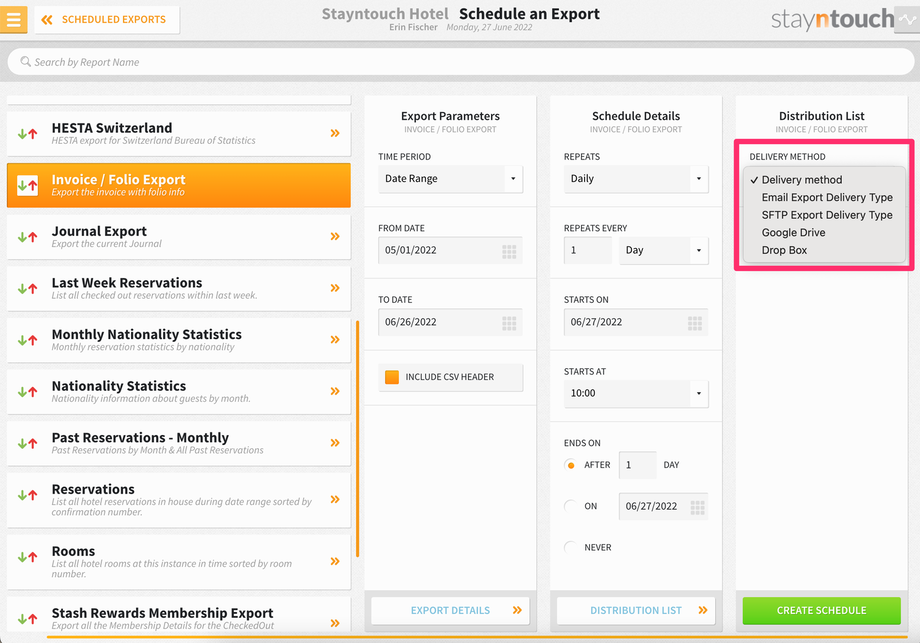Image resolution: width=920 pixels, height=643 pixels.
Task: Click the To Date 06/26/2022 field
Action: point(450,322)
